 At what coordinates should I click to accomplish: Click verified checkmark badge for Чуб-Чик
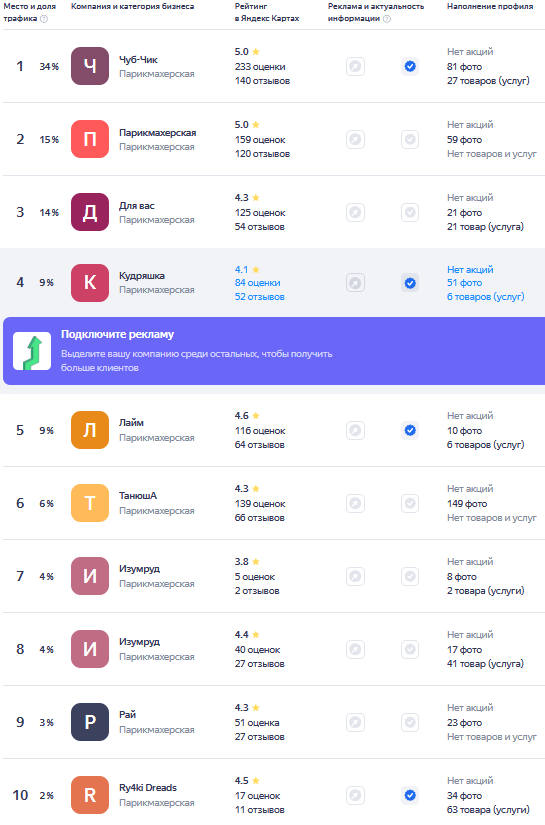(410, 66)
